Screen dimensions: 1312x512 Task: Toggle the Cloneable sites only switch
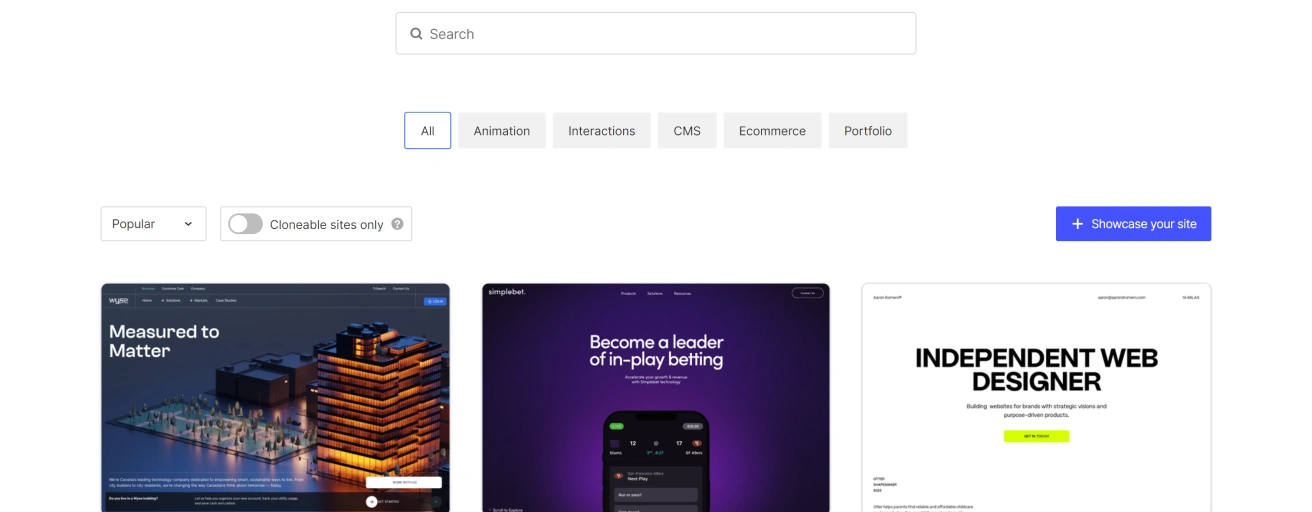245,224
